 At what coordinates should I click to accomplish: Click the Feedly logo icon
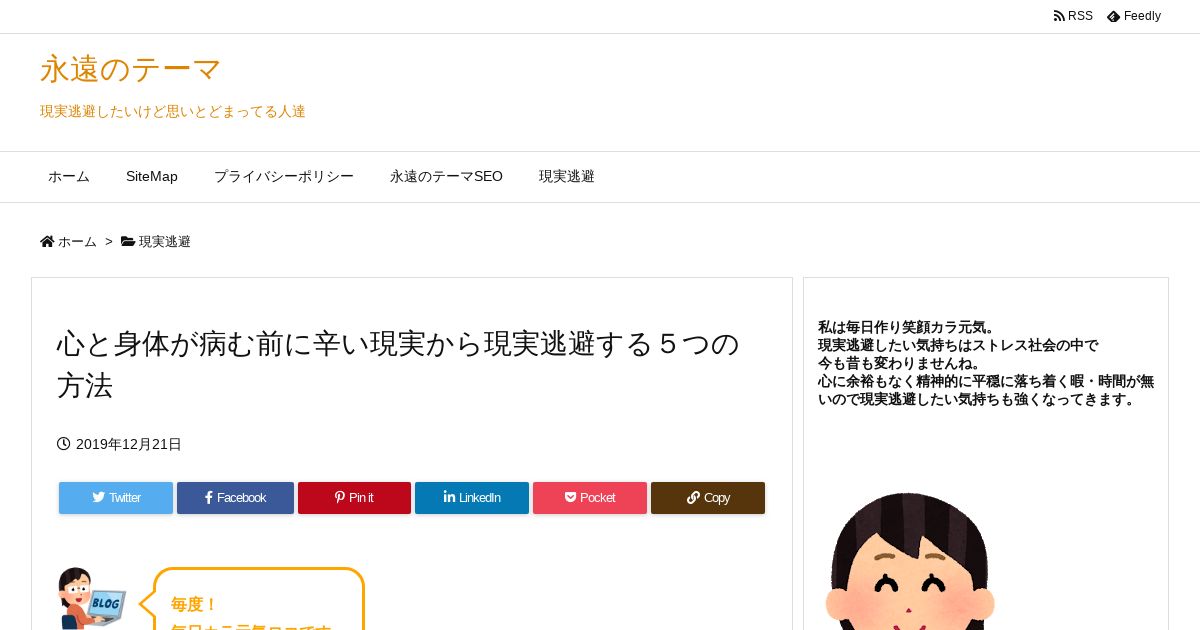coord(1113,16)
